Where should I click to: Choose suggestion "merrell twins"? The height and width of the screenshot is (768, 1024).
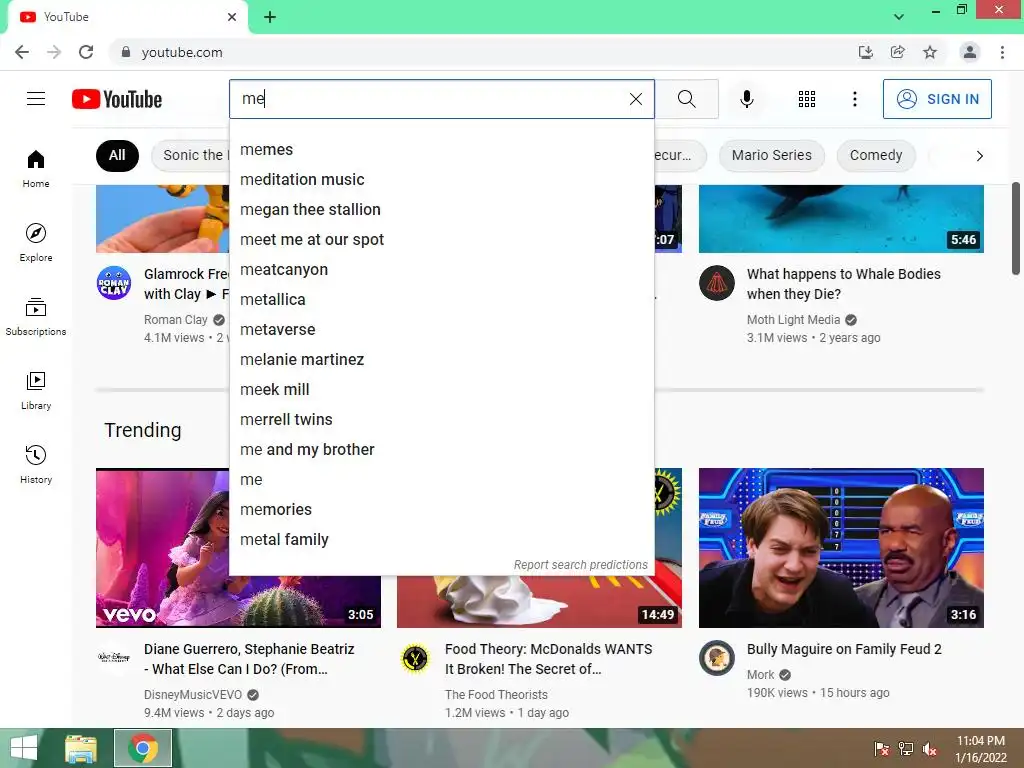pyautogui.click(x=441, y=420)
